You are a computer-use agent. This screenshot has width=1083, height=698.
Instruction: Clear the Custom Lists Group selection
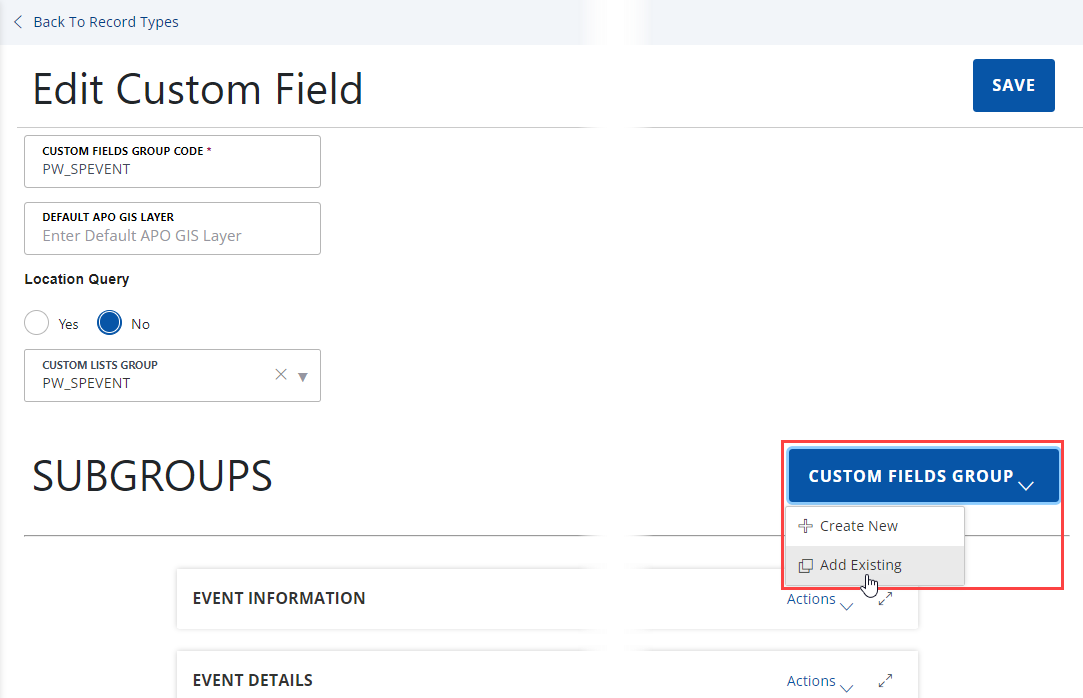281,375
